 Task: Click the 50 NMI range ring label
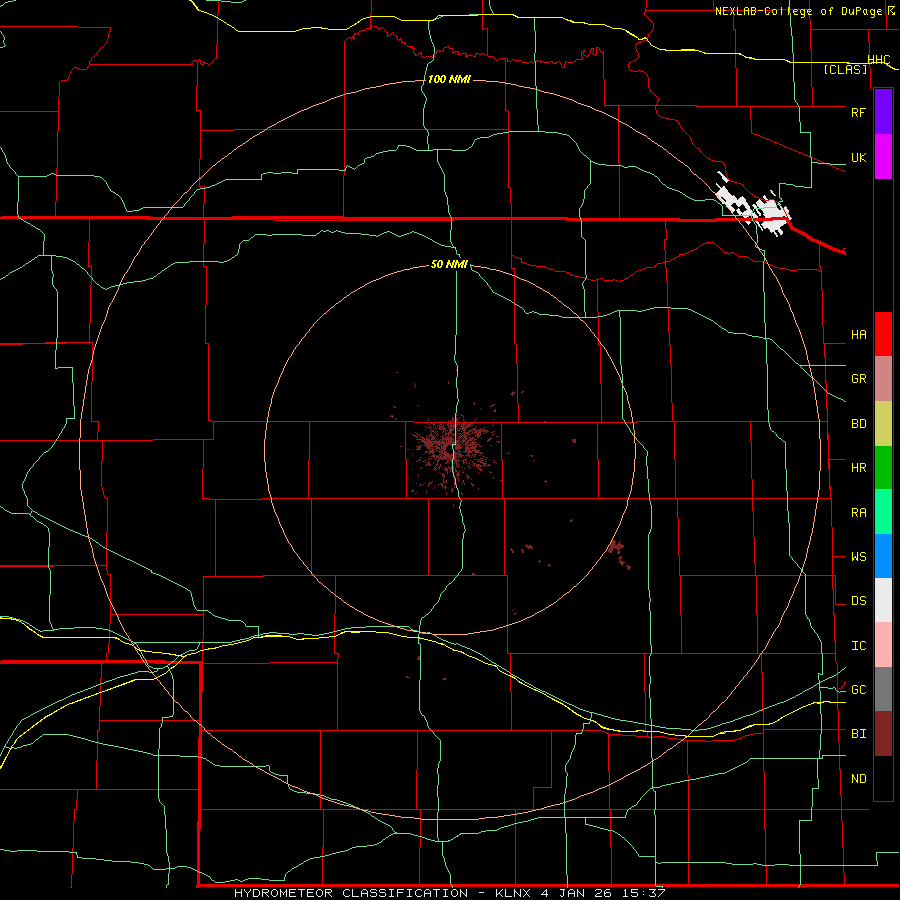[449, 264]
